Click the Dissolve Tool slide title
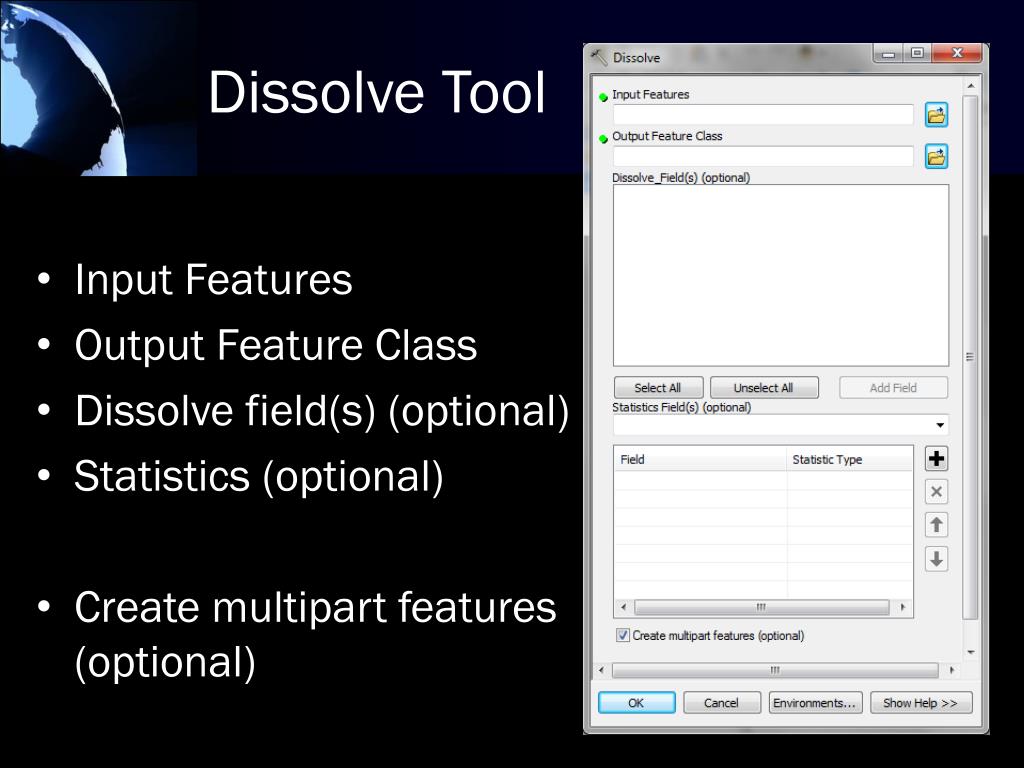Image resolution: width=1024 pixels, height=768 pixels. (376, 92)
